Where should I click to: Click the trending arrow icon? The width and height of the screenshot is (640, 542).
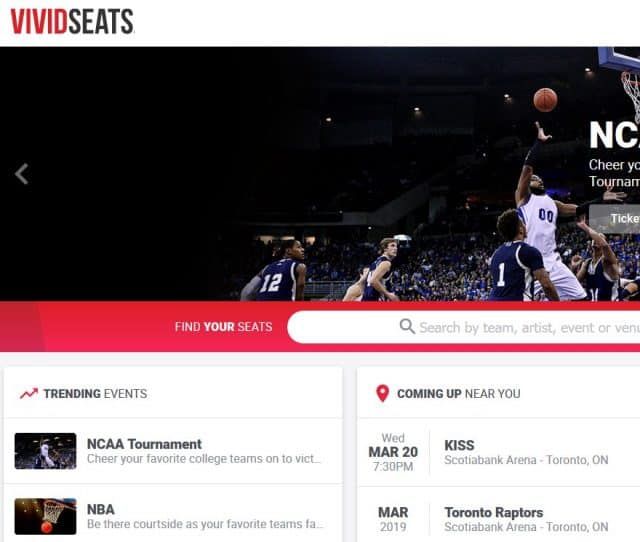click(29, 393)
